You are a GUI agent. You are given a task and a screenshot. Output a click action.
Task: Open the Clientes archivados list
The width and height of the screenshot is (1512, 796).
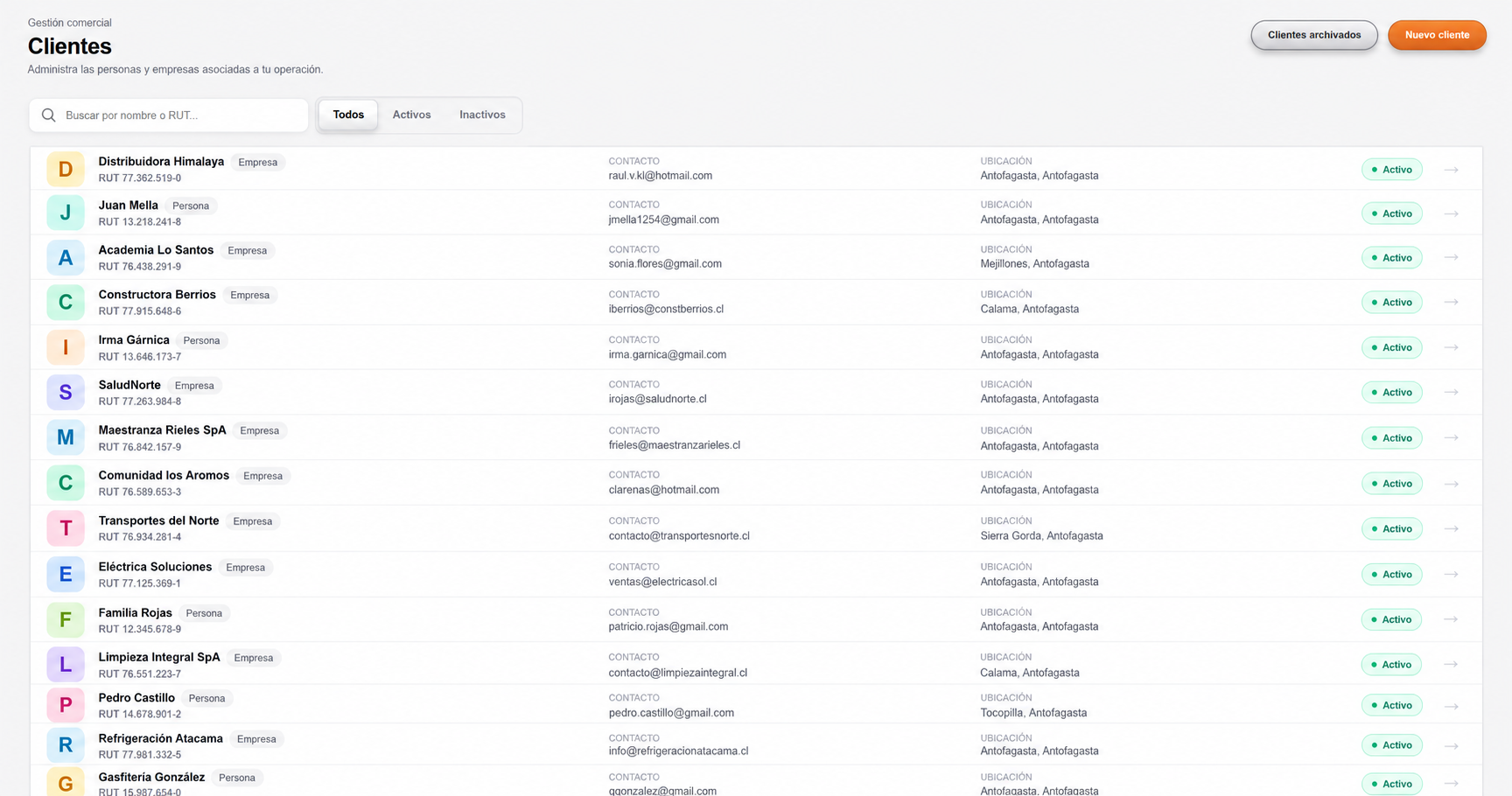pos(1314,35)
